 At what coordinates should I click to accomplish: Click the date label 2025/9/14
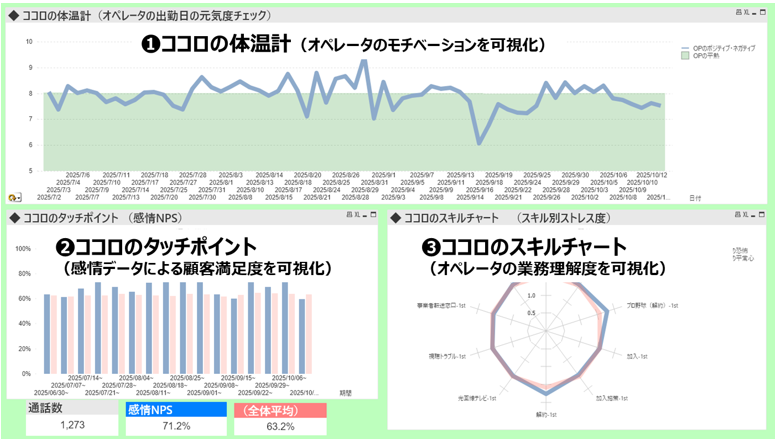470,197
